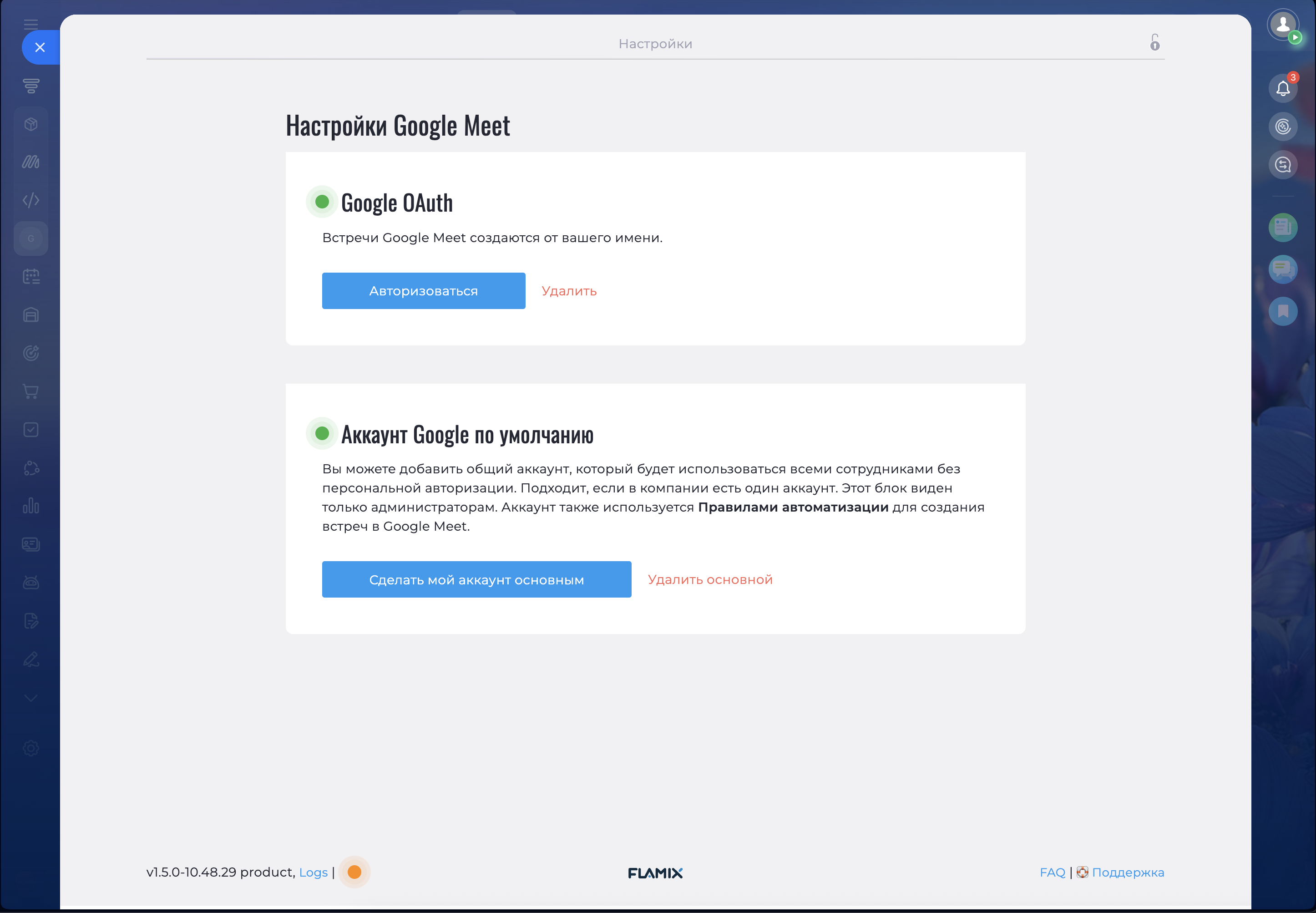
Task: Open the chat with arrows icon
Action: (1283, 165)
